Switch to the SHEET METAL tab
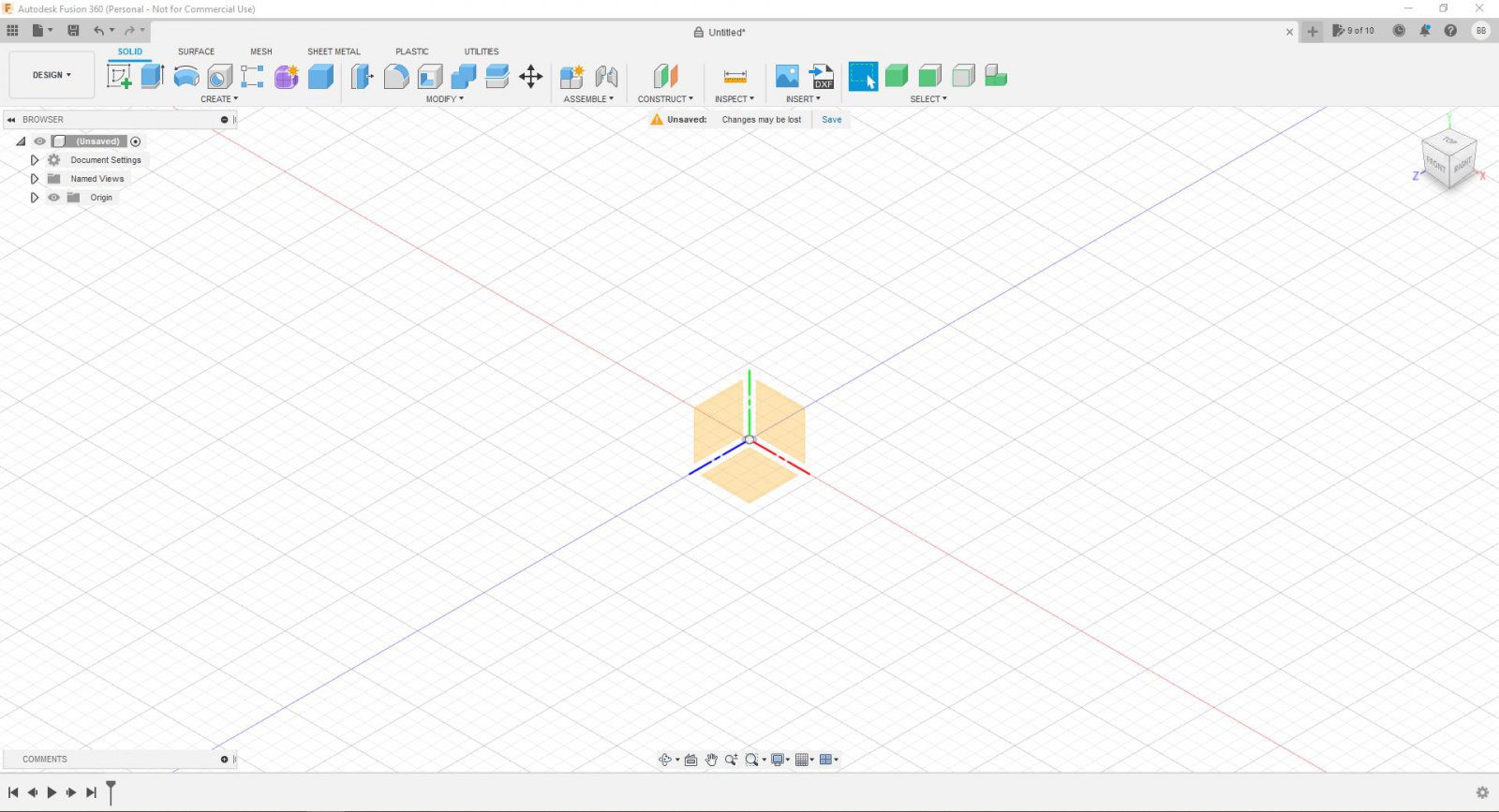1499x812 pixels. pyautogui.click(x=334, y=52)
